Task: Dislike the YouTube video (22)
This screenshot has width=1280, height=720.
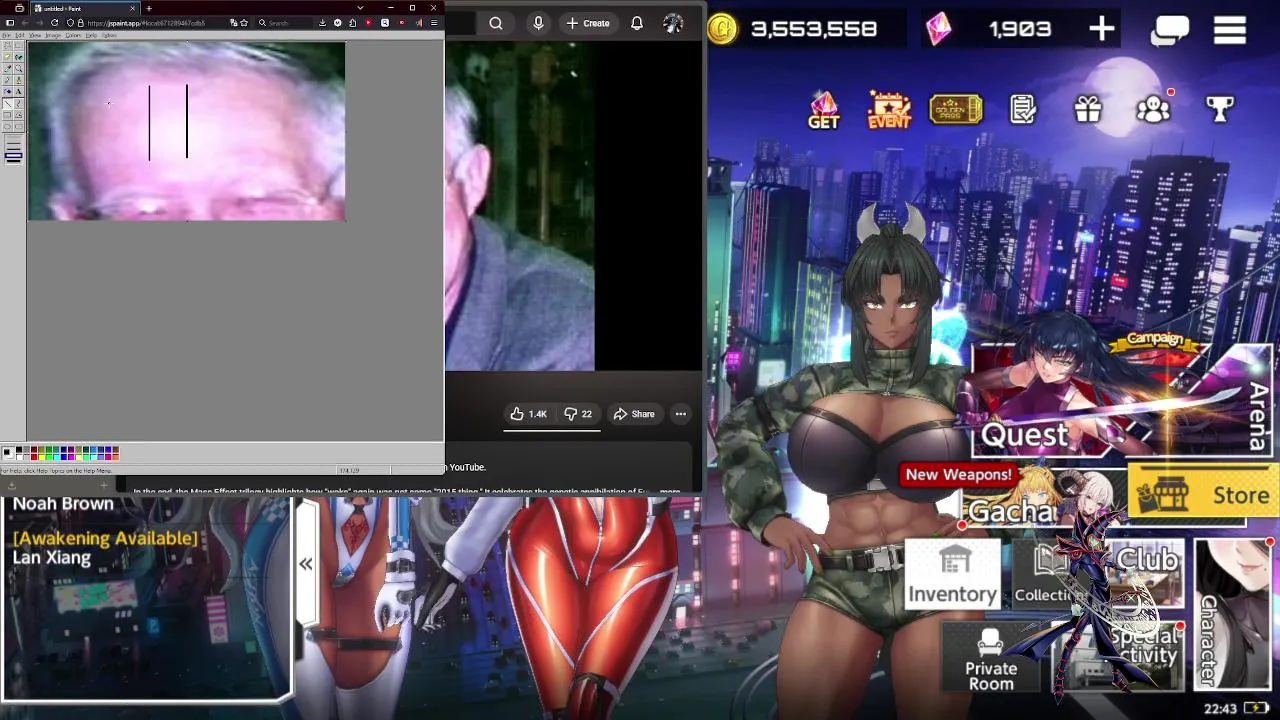Action: point(578,414)
